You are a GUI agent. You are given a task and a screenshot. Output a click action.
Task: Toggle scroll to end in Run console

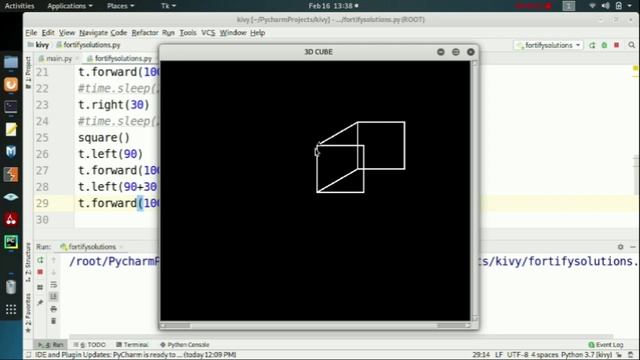coord(53,297)
